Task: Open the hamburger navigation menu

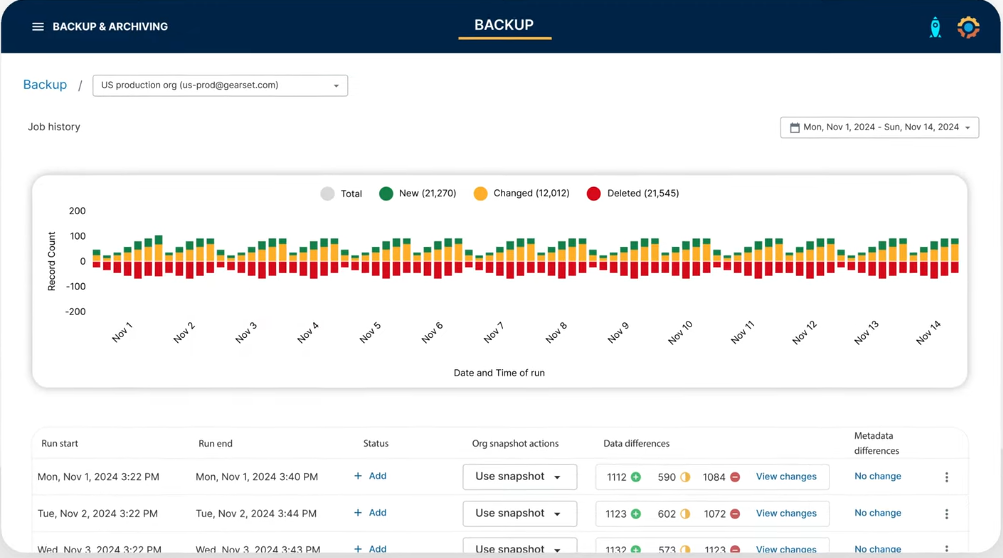Action: tap(38, 27)
